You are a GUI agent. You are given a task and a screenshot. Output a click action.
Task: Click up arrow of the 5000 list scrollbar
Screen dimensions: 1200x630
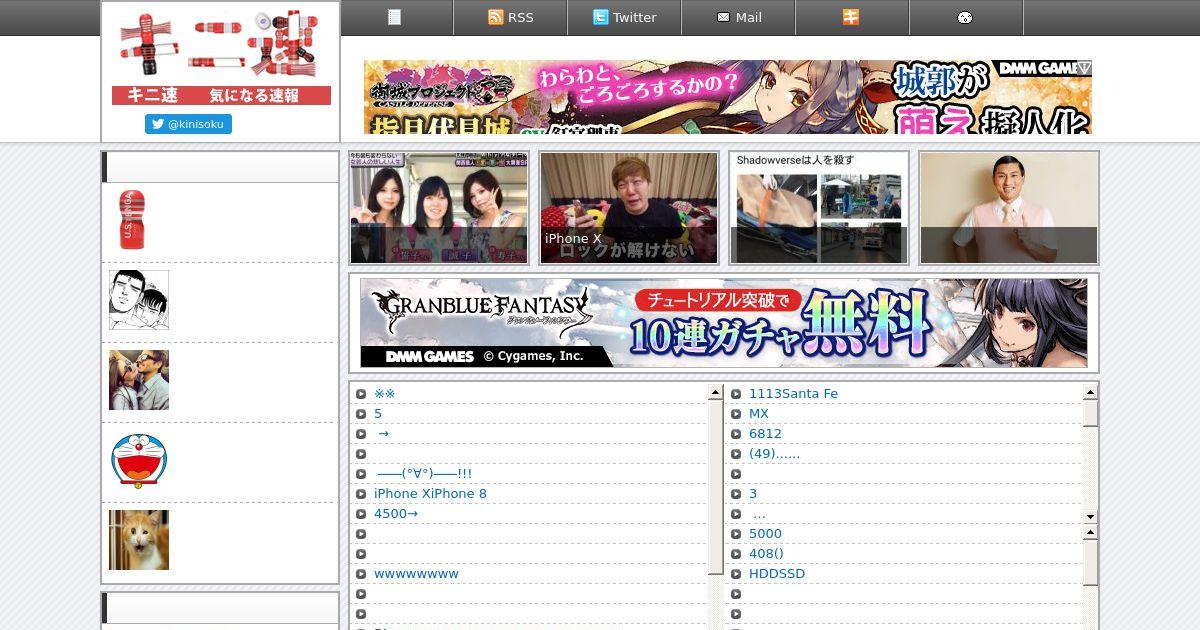pyautogui.click(x=1090, y=533)
